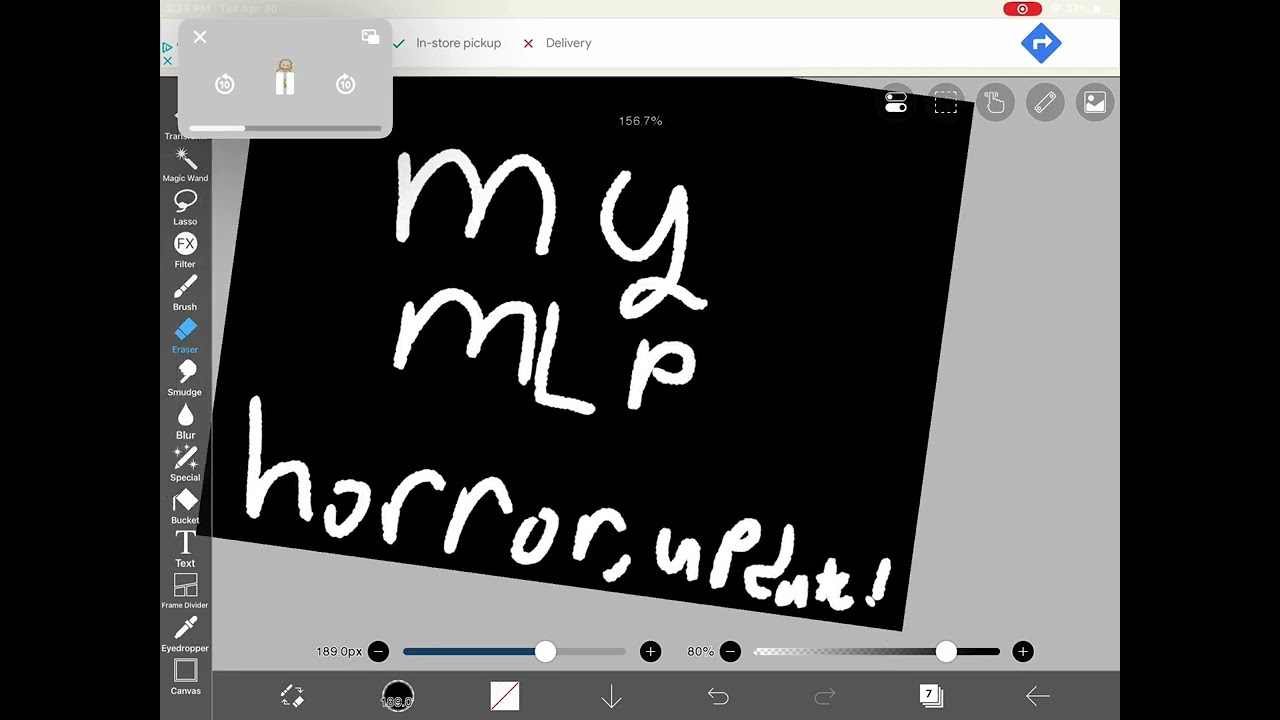Open the current color swatch
Screen dimensions: 1280x720
pos(505,696)
